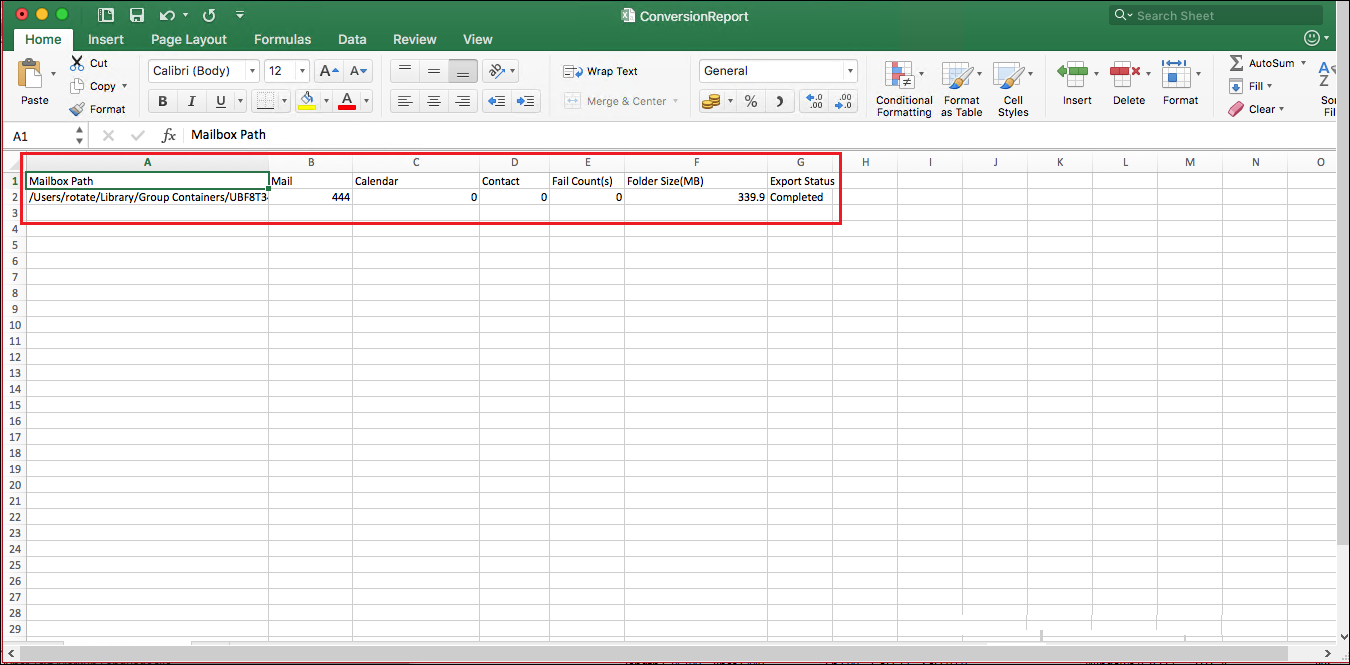The image size is (1350, 665).
Task: Increase decimal places
Action: click(x=815, y=101)
